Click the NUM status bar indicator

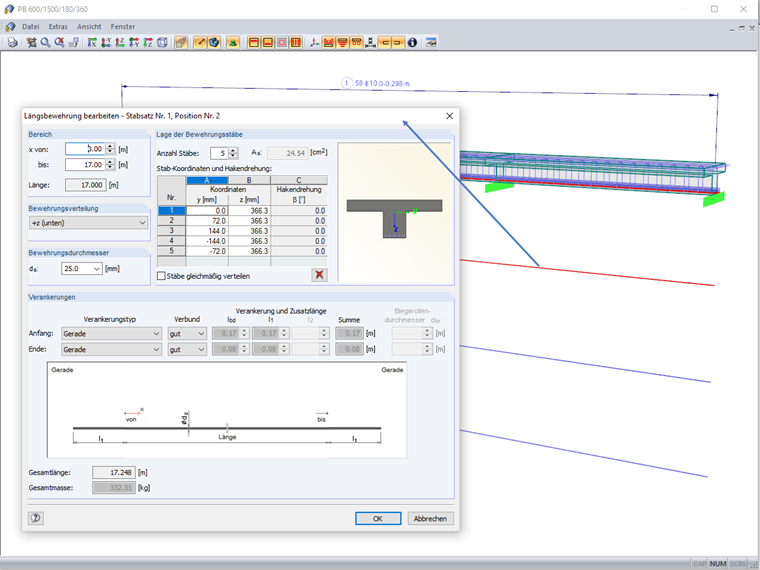point(717,564)
